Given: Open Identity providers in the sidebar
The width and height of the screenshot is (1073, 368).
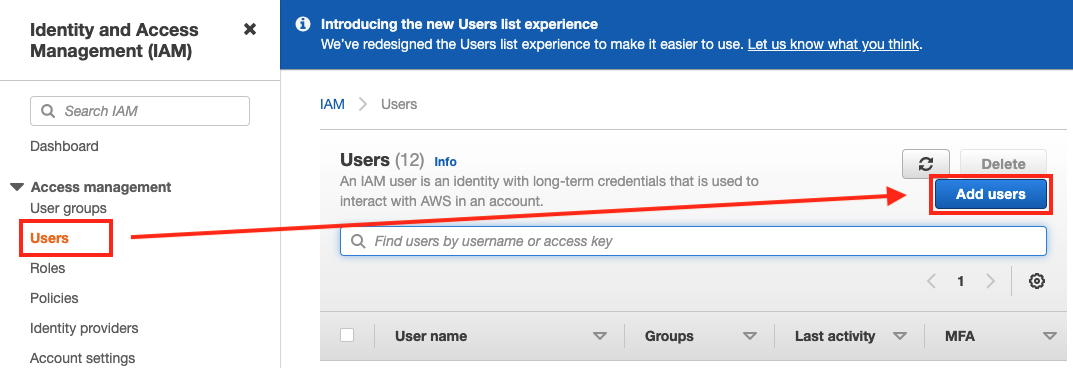Looking at the screenshot, I should coord(84,328).
